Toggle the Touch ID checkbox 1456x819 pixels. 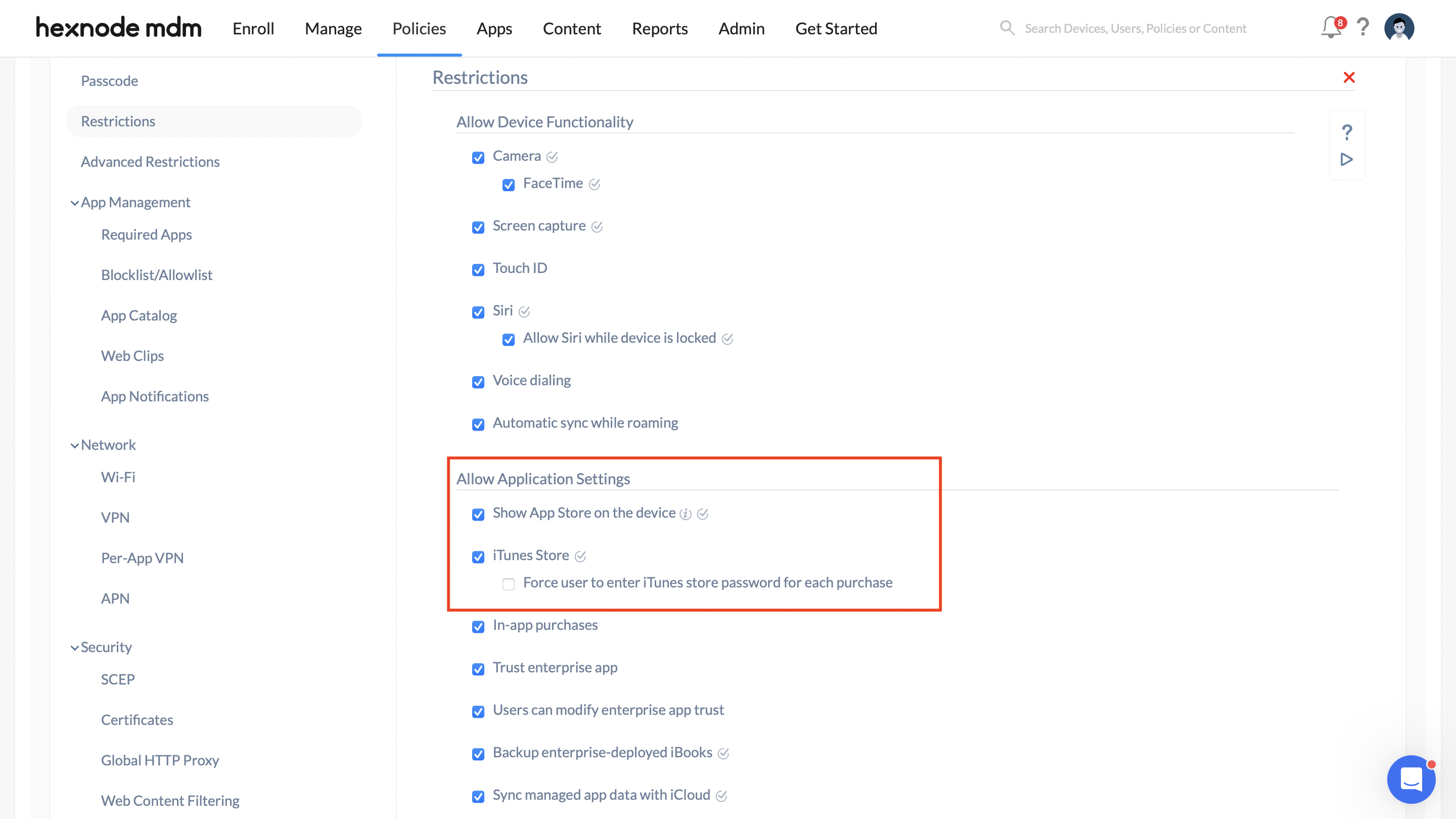coord(478,269)
